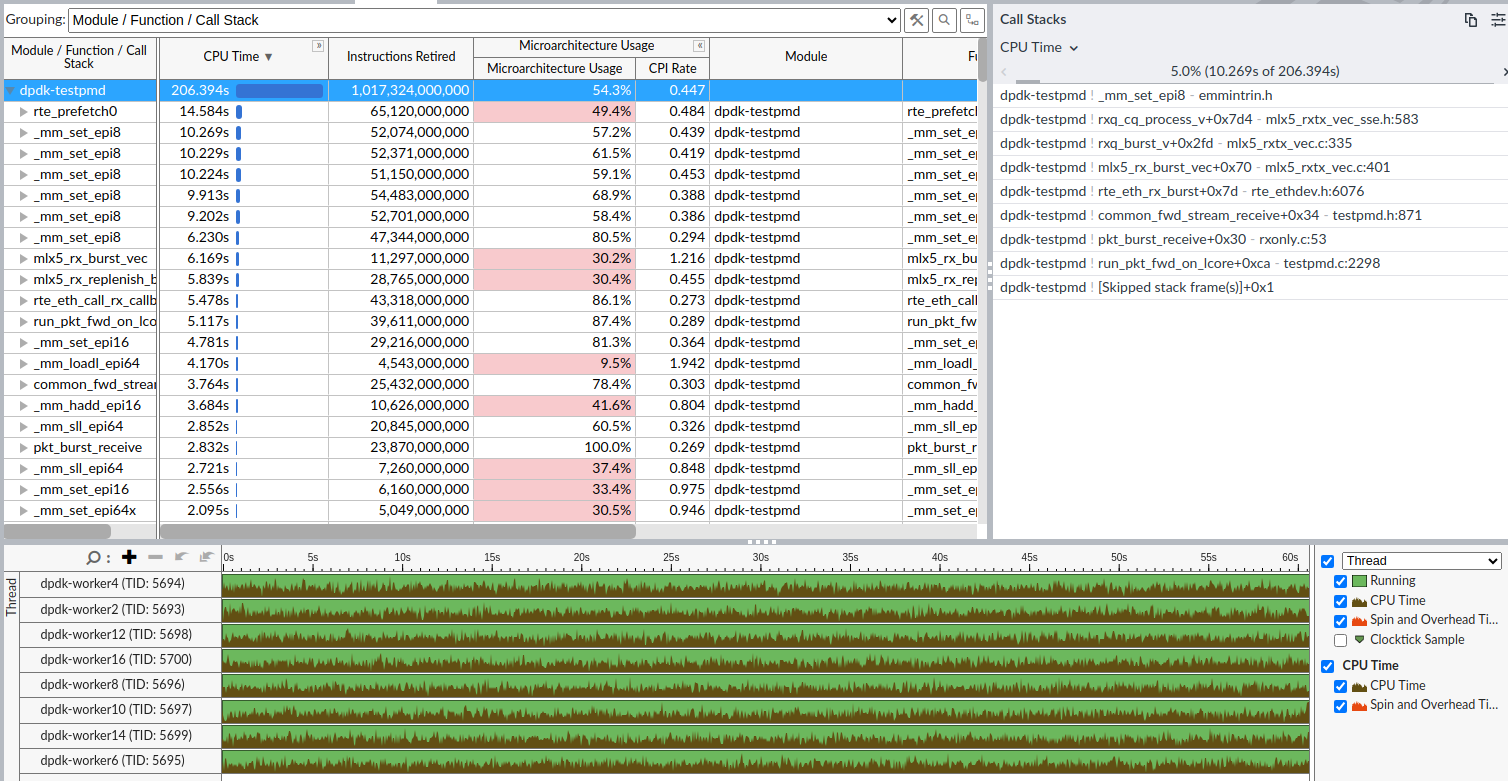This screenshot has height=781, width=1508.
Task: Open the customize grouping tool (hammer icon)
Action: point(916,20)
